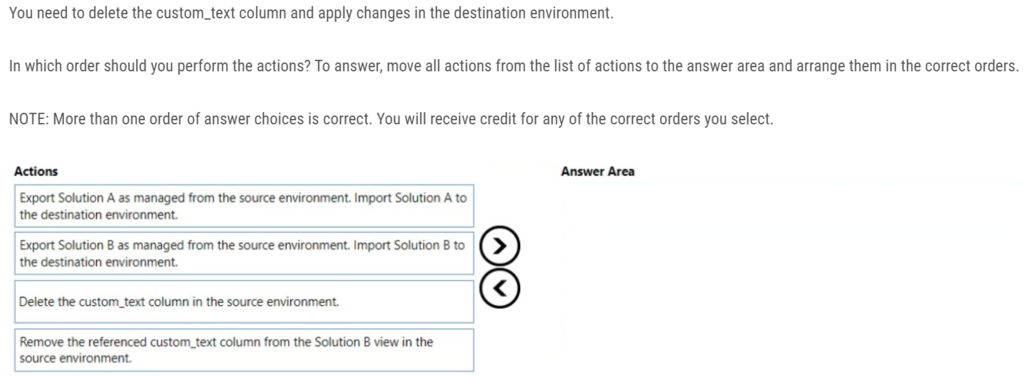Click the left arrow move-back button
The height and width of the screenshot is (388, 1024).
(500, 288)
